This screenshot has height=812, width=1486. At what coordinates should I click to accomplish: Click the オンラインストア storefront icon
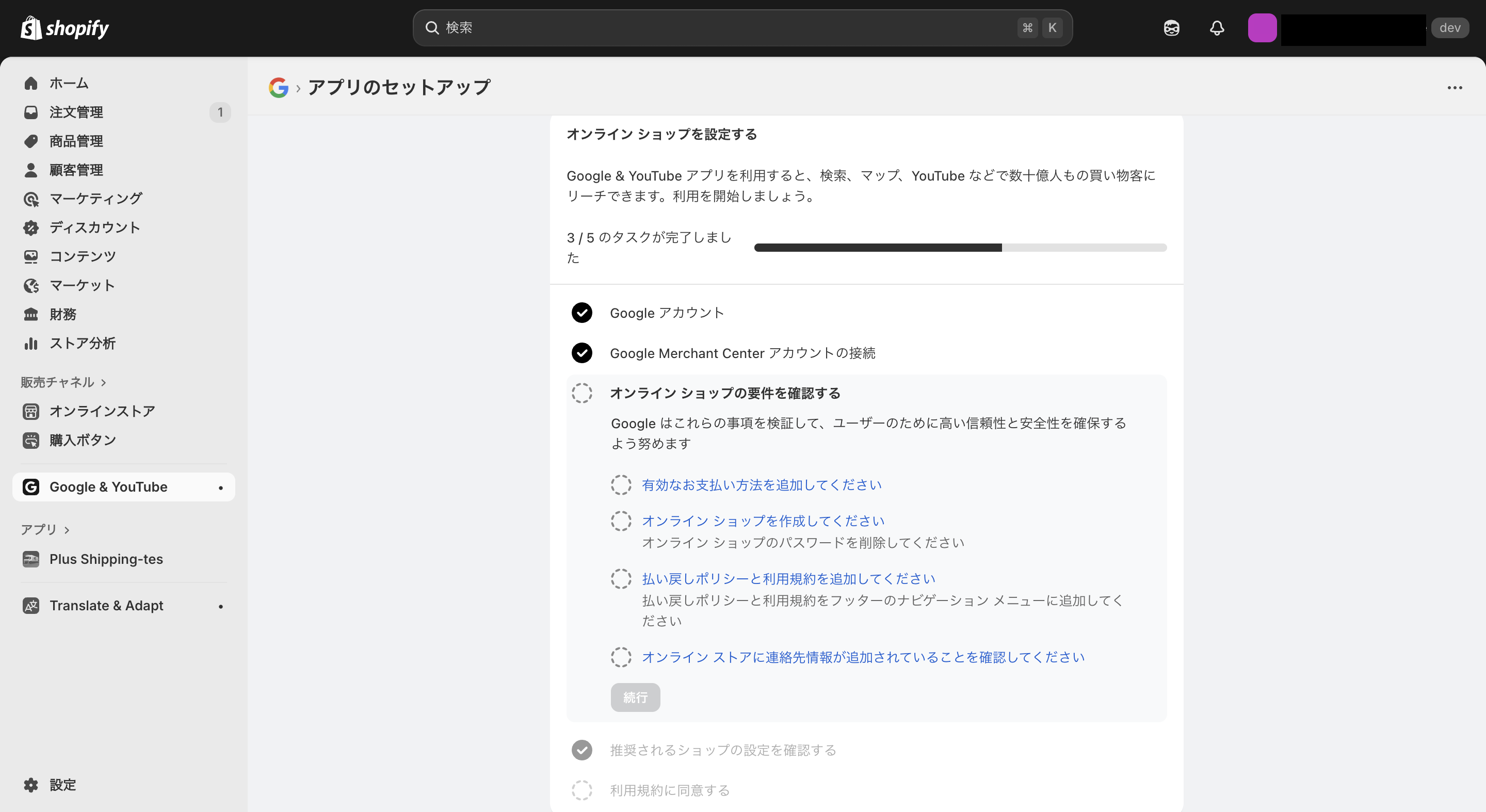[x=31, y=411]
